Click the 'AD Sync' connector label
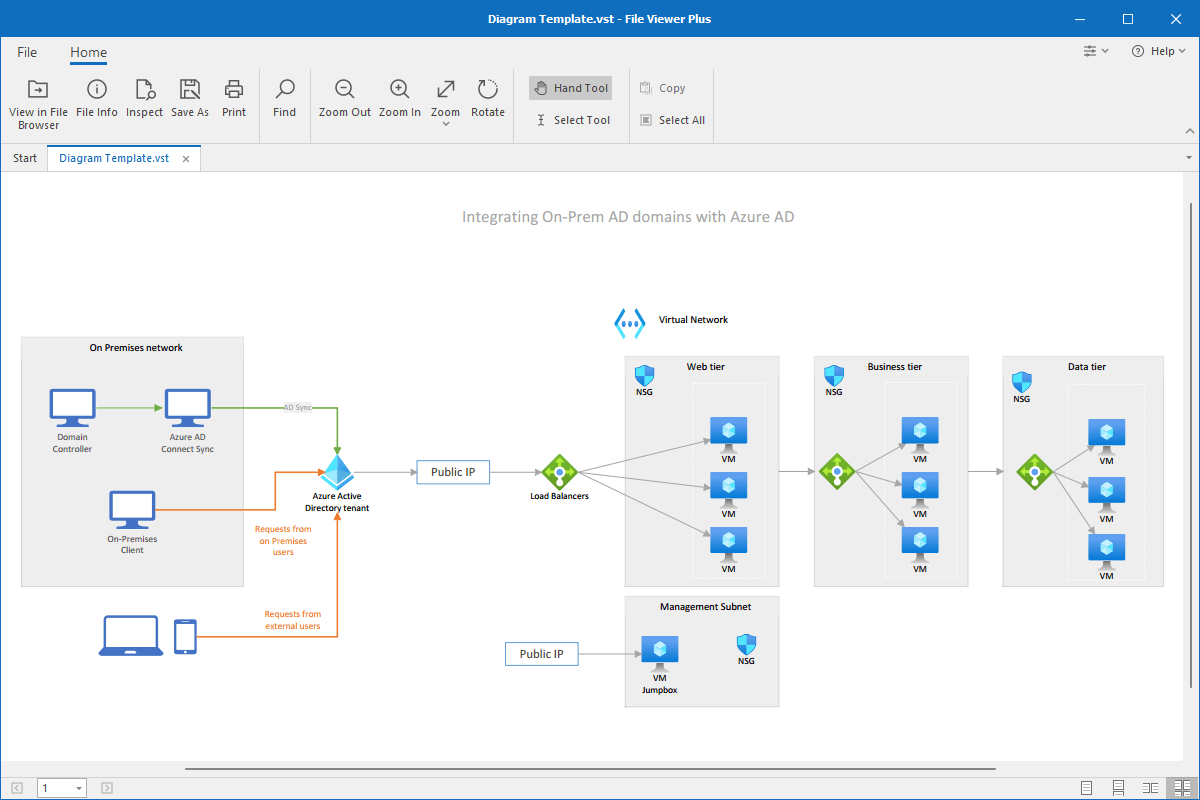The height and width of the screenshot is (800, 1200). 297,408
